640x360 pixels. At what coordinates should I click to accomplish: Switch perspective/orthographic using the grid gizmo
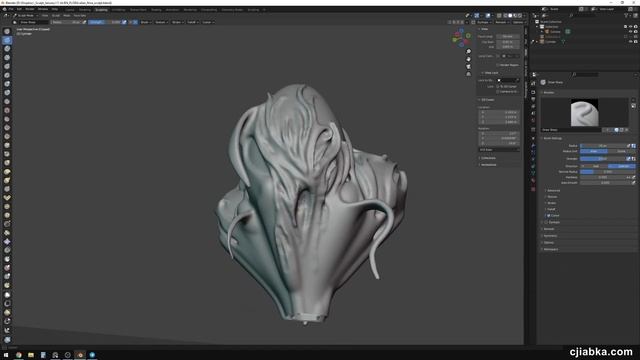(469, 74)
